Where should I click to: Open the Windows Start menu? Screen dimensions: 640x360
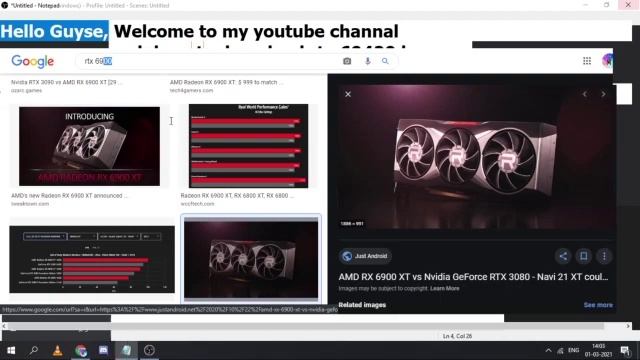coord(11,350)
